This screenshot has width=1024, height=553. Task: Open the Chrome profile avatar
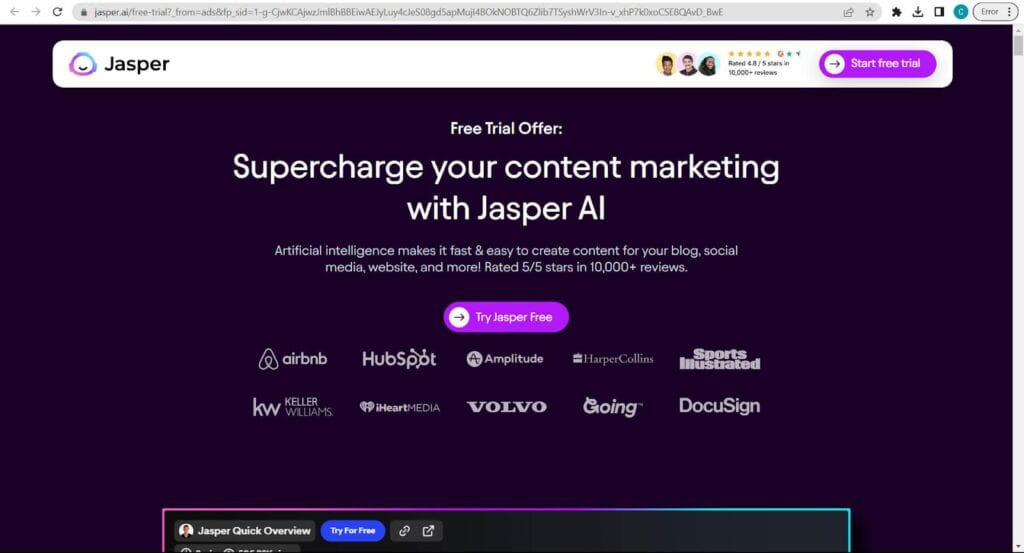961,12
